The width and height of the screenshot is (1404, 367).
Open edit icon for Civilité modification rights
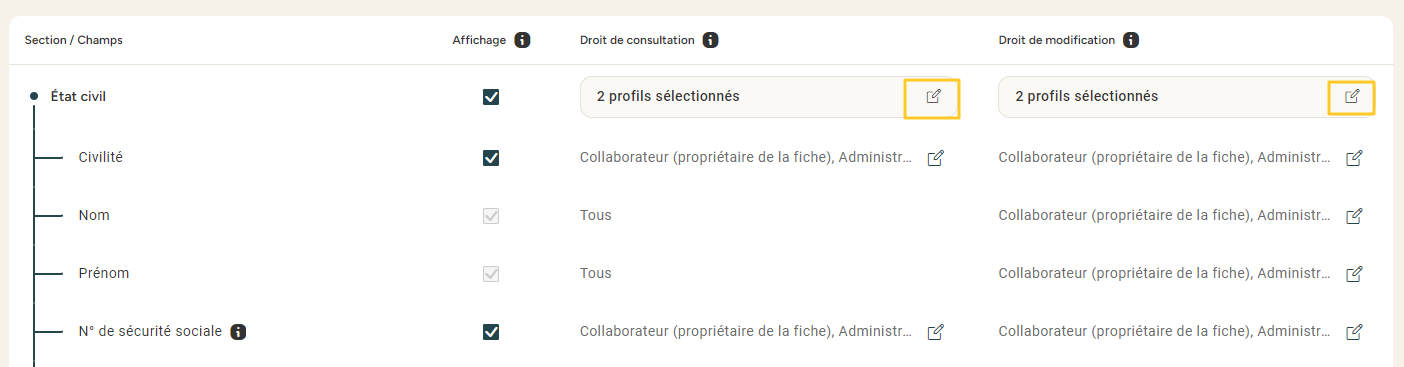[x=1354, y=158]
